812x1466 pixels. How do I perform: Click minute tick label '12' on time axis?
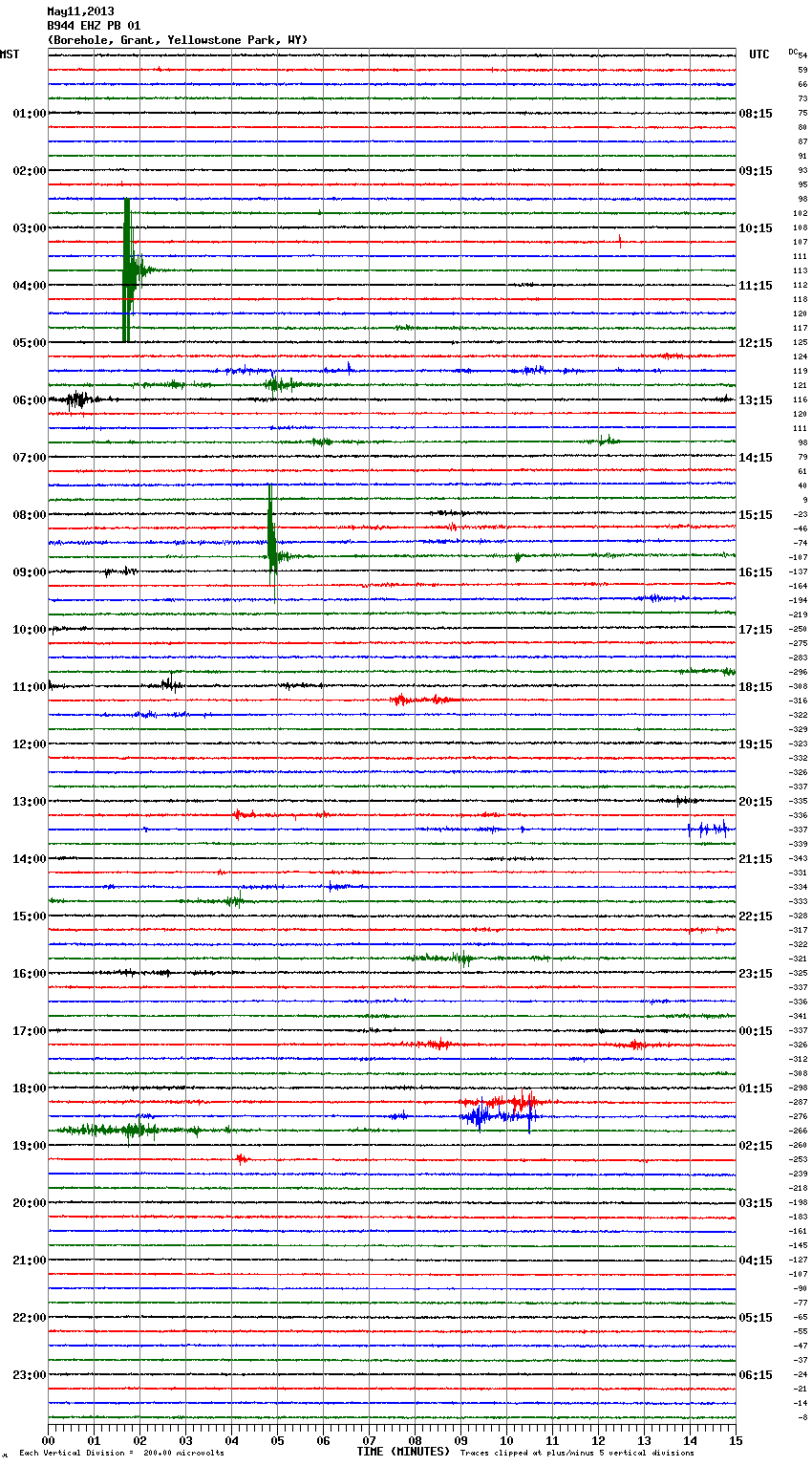click(598, 1440)
